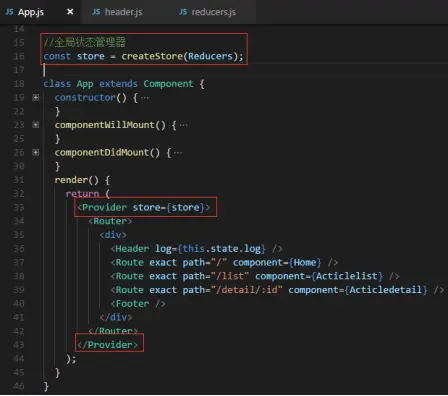This screenshot has height=396, width=448.
Task: Click 'render()' method name
Action: (x=77, y=180)
